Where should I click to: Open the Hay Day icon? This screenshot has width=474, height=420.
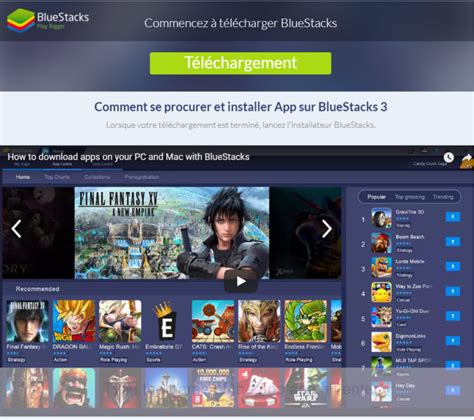click(381, 391)
